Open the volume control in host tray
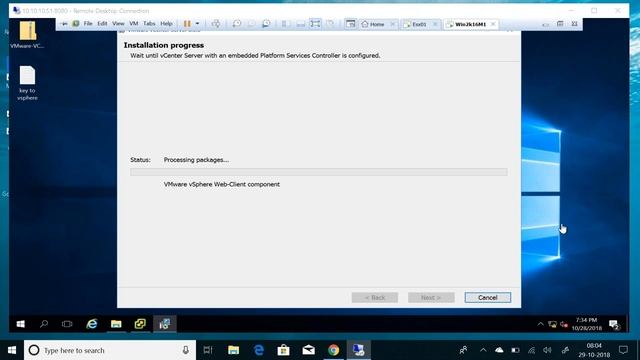Viewport: 640px width, 360px height. click(x=547, y=350)
